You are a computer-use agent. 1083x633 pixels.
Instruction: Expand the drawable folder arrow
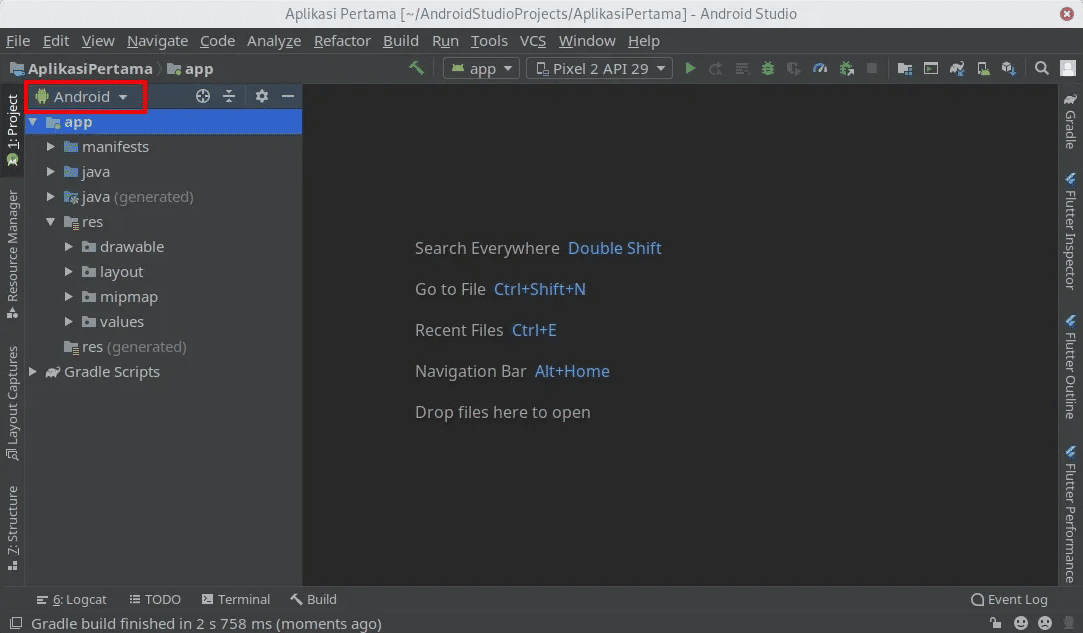(68, 247)
